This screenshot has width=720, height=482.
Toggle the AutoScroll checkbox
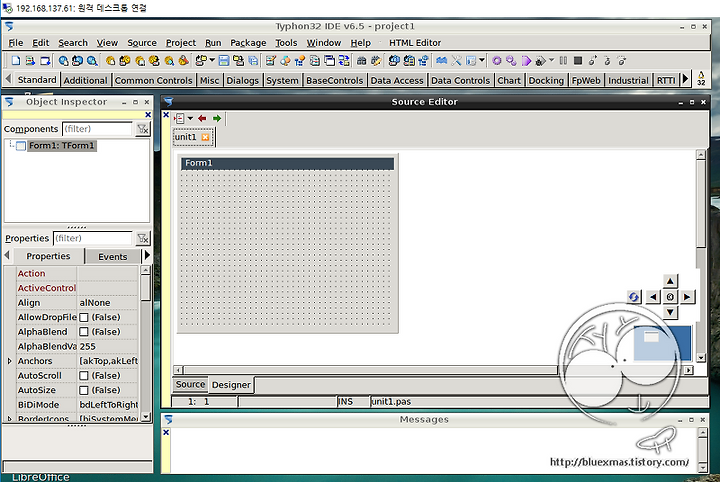pyautogui.click(x=84, y=376)
